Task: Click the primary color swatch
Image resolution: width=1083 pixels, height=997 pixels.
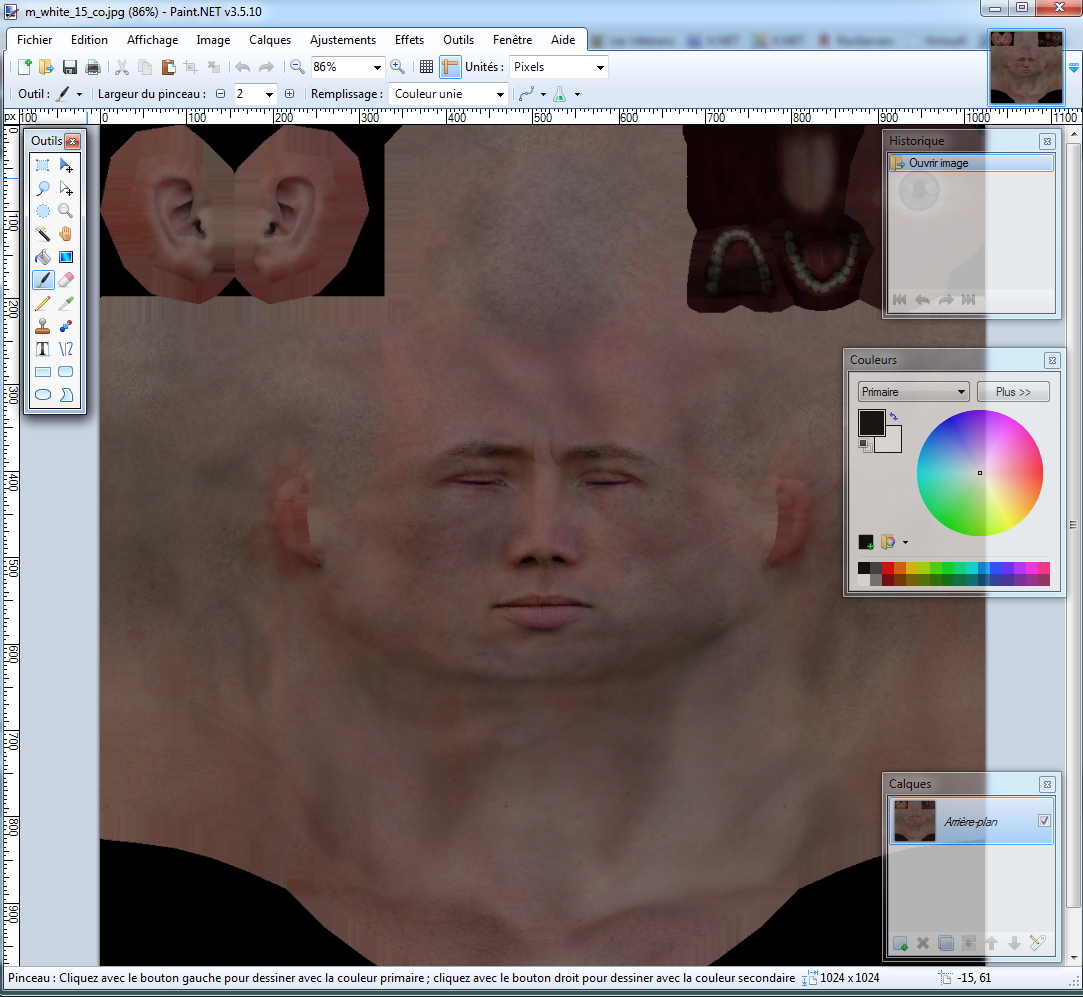Action: click(870, 422)
